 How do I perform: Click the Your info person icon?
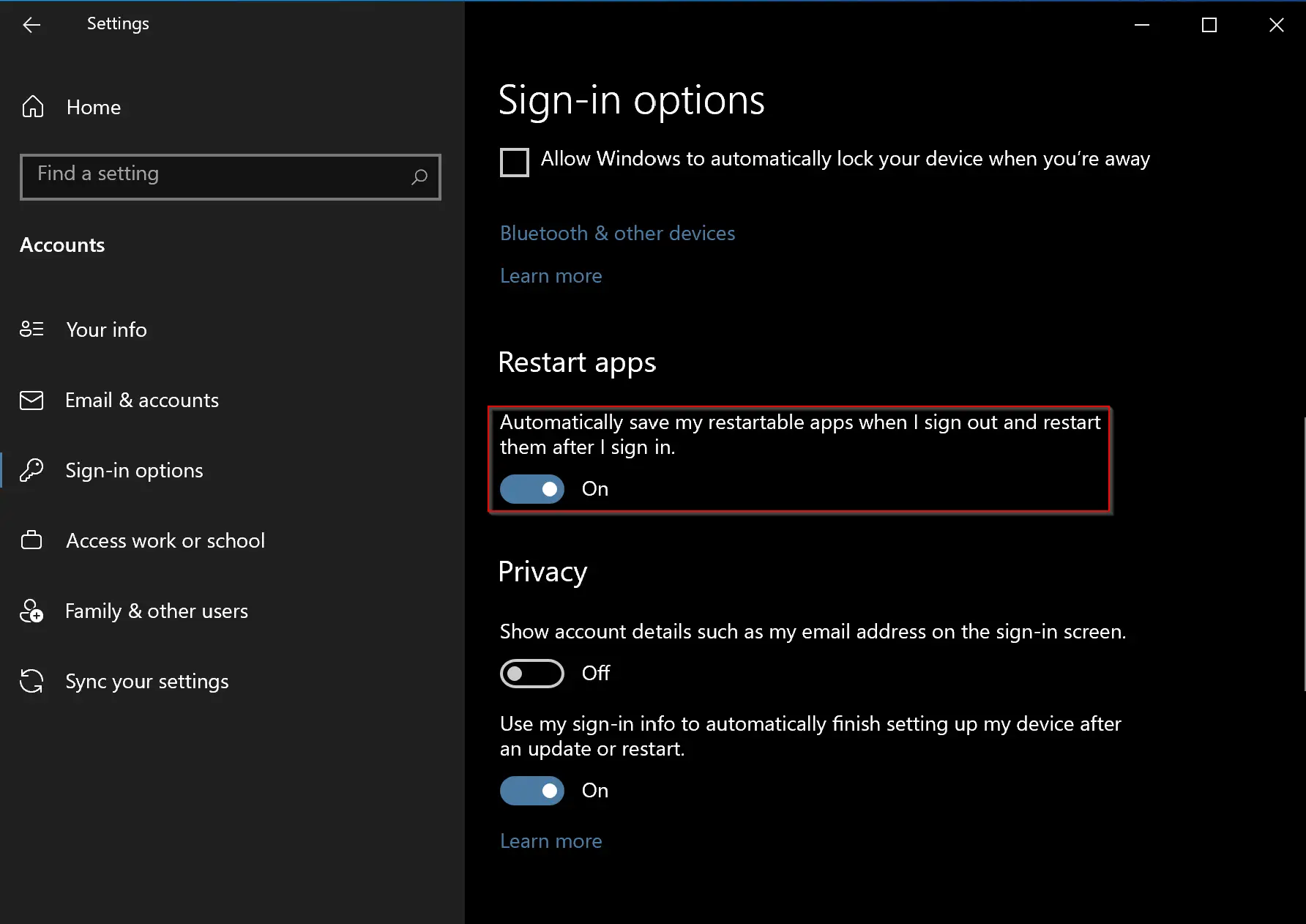[x=31, y=329]
